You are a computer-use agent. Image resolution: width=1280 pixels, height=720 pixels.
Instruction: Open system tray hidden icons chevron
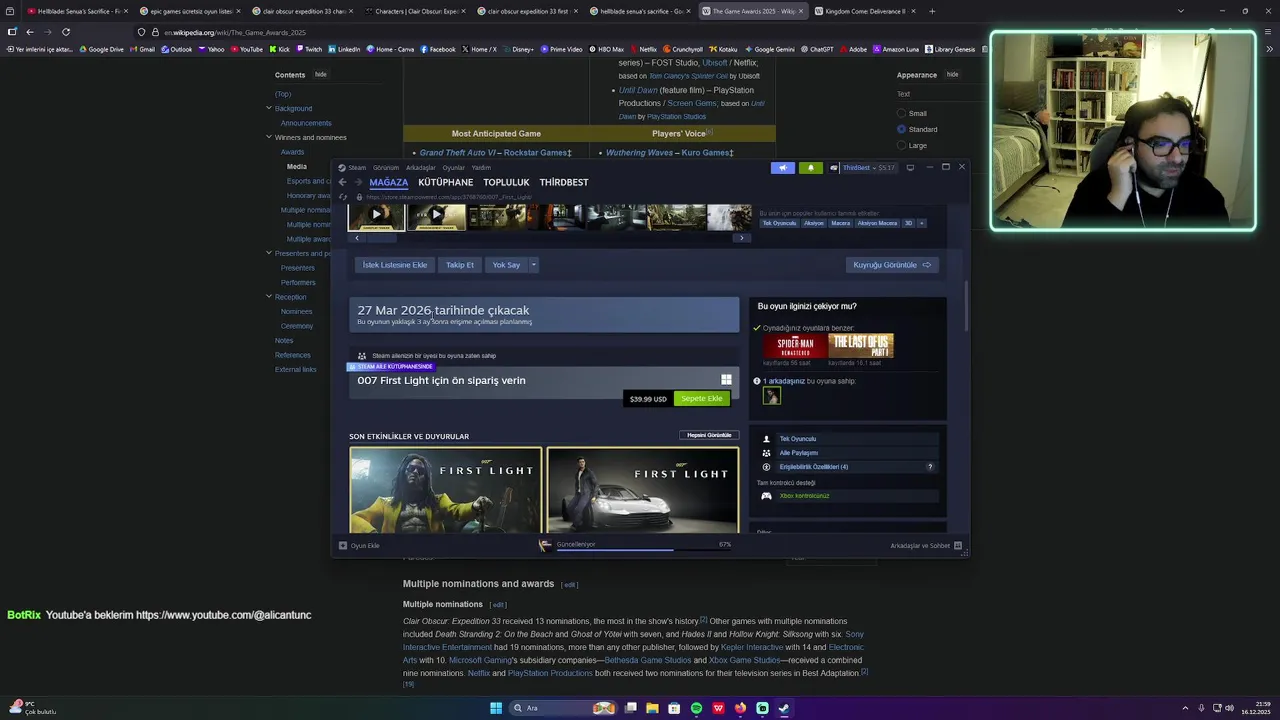(x=1186, y=708)
